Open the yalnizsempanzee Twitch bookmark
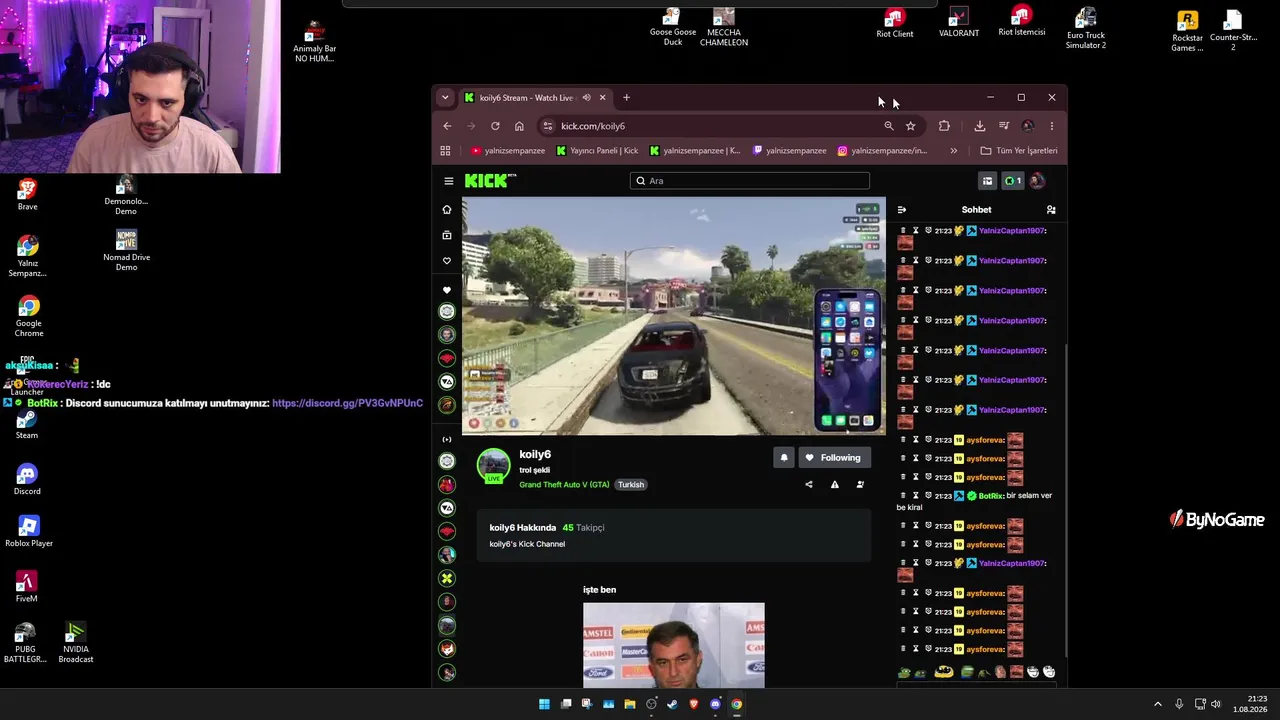This screenshot has height=720, width=1280. [790, 151]
